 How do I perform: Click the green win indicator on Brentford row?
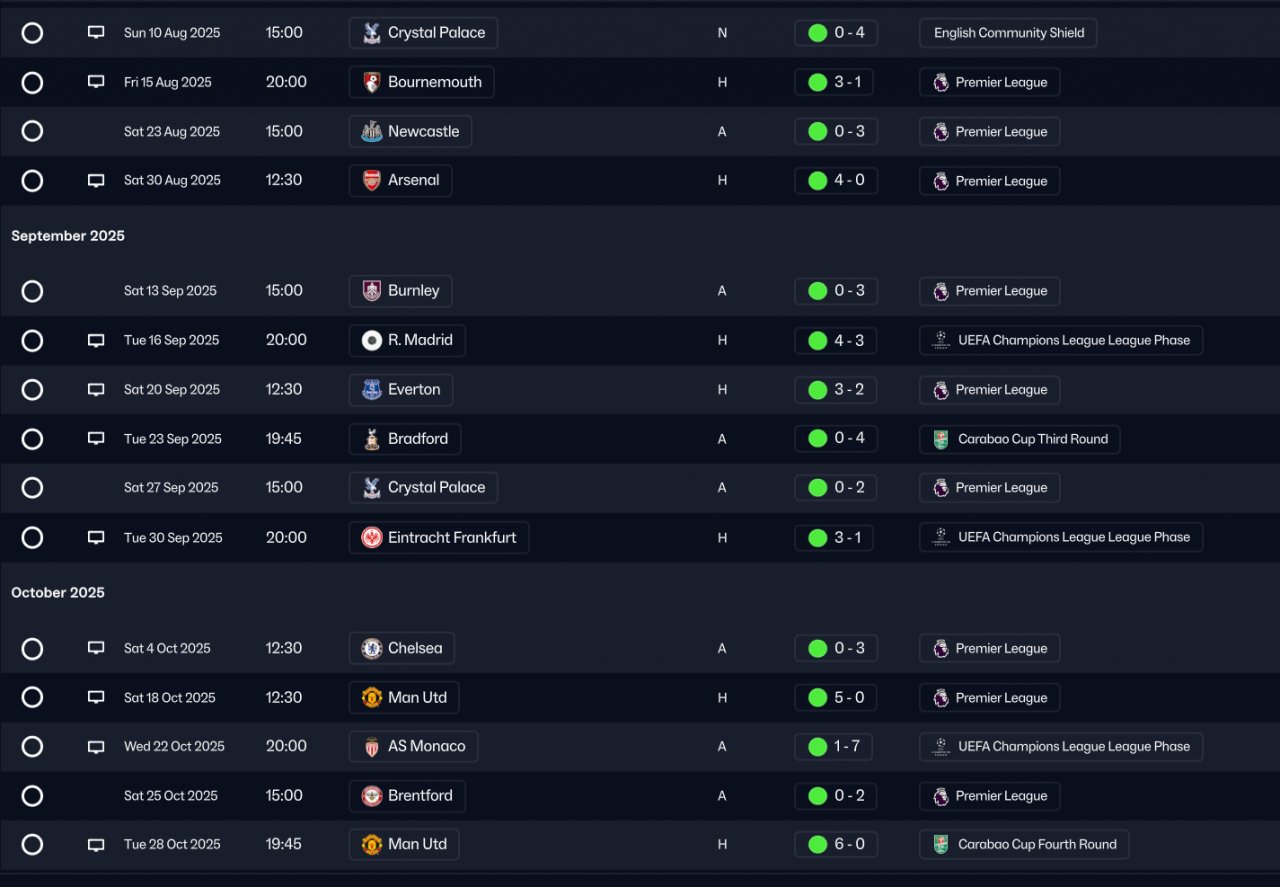[818, 796]
